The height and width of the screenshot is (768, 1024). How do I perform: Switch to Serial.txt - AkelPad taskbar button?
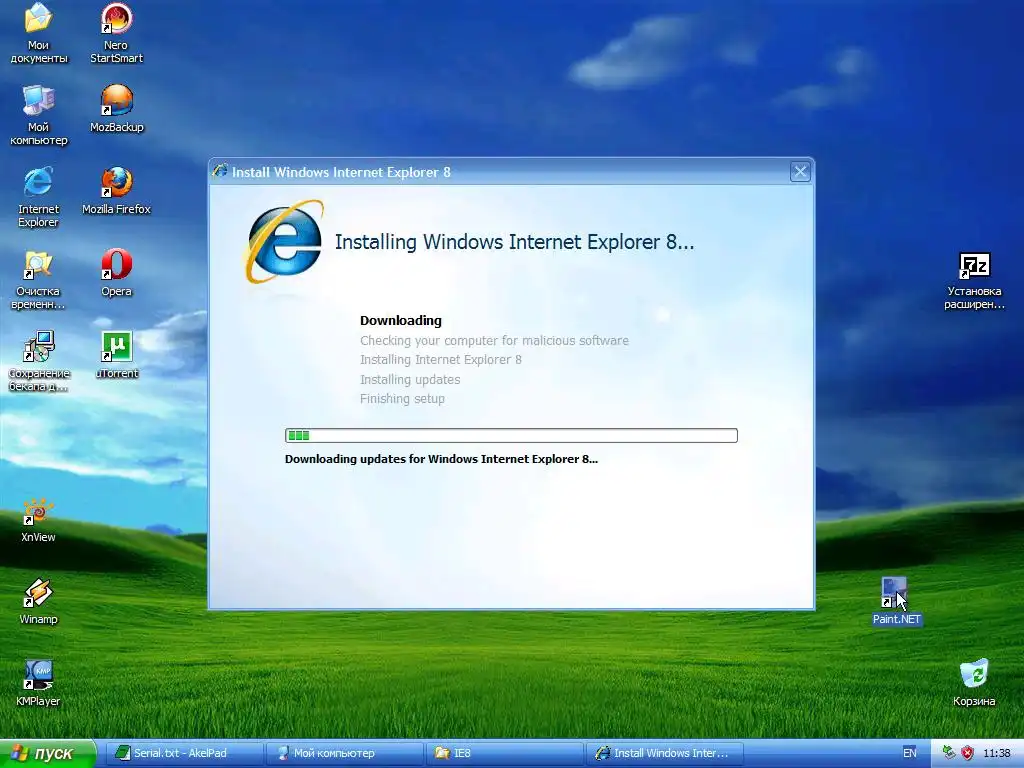point(185,753)
